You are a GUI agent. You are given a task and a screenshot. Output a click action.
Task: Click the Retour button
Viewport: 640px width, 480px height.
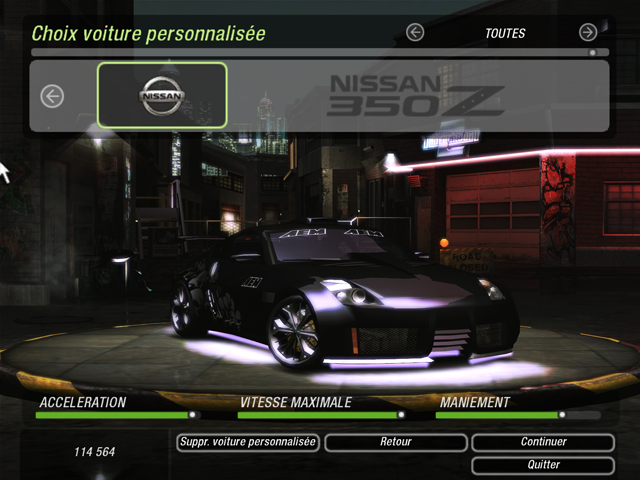(396, 442)
